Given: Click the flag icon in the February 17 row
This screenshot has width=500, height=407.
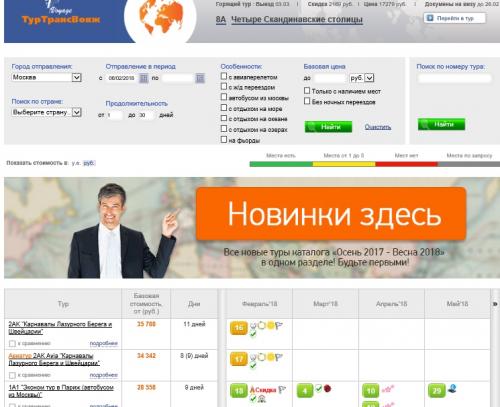Looking at the screenshot, I should coord(279,358).
